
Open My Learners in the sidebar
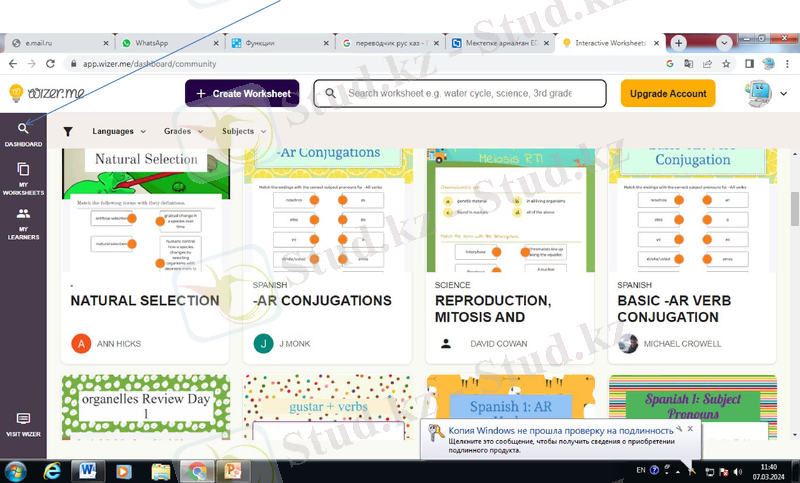(23, 223)
